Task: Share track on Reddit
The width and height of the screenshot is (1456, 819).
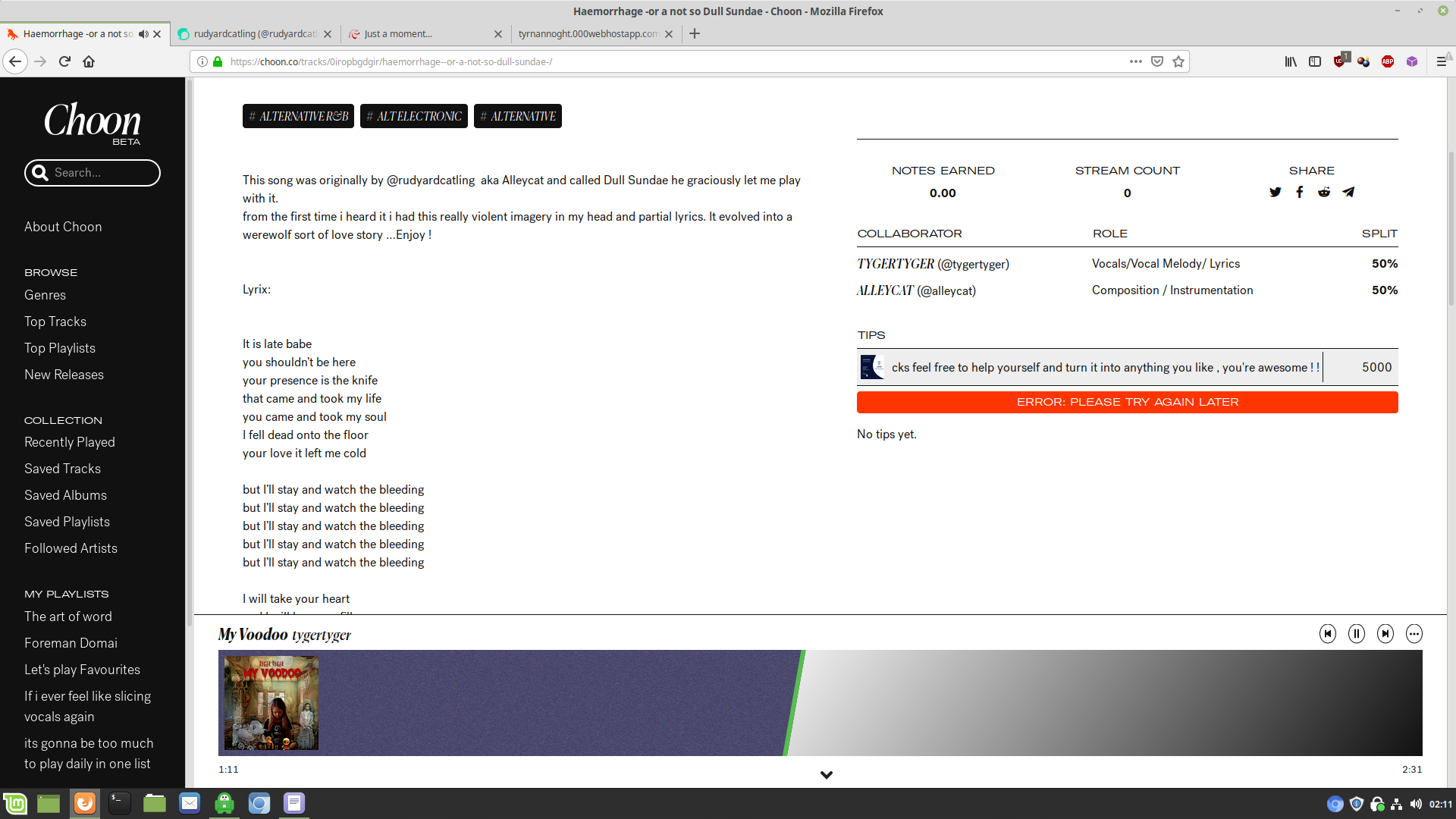Action: 1323,193
